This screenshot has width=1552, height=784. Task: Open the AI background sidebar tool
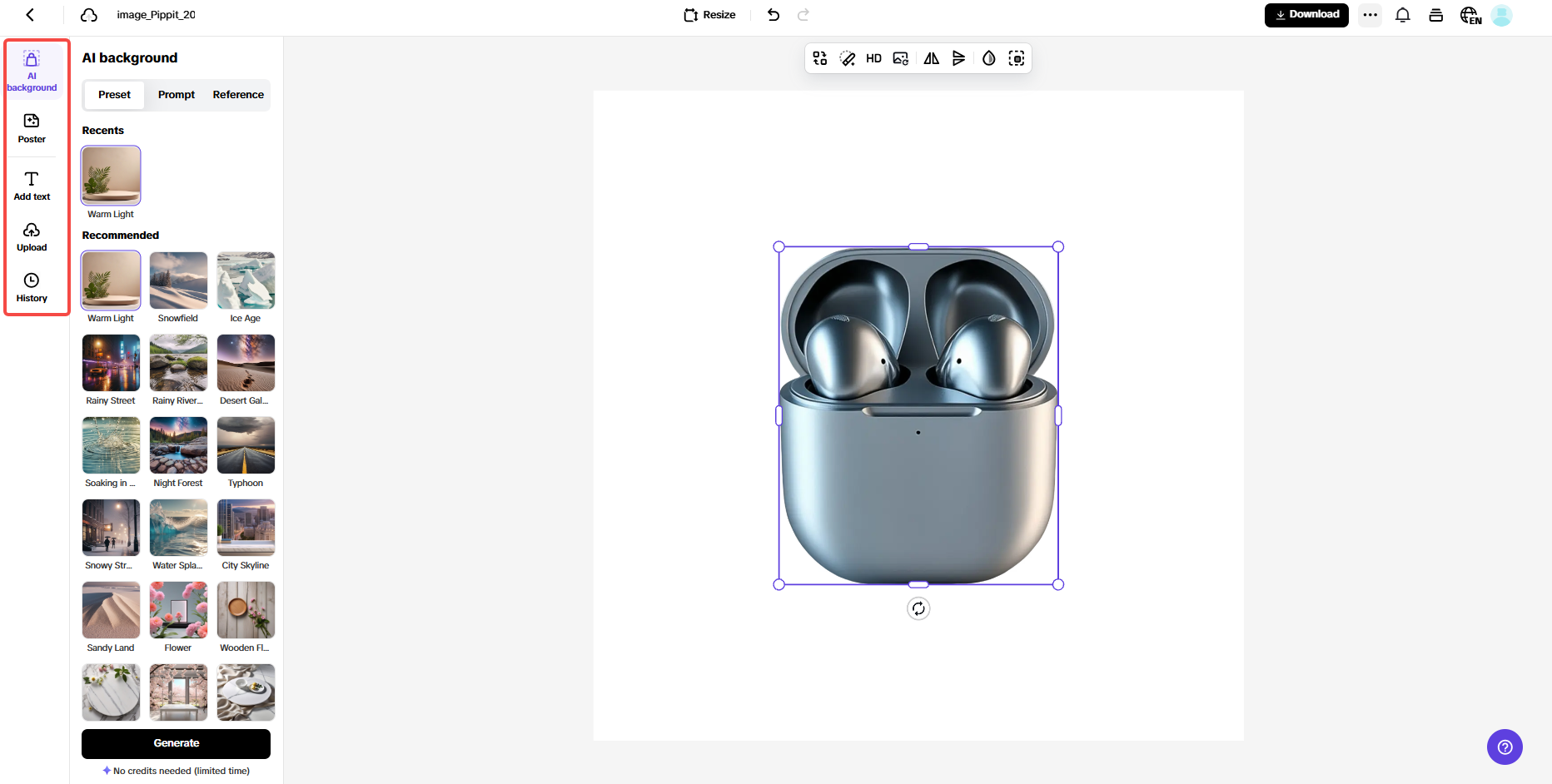32,71
